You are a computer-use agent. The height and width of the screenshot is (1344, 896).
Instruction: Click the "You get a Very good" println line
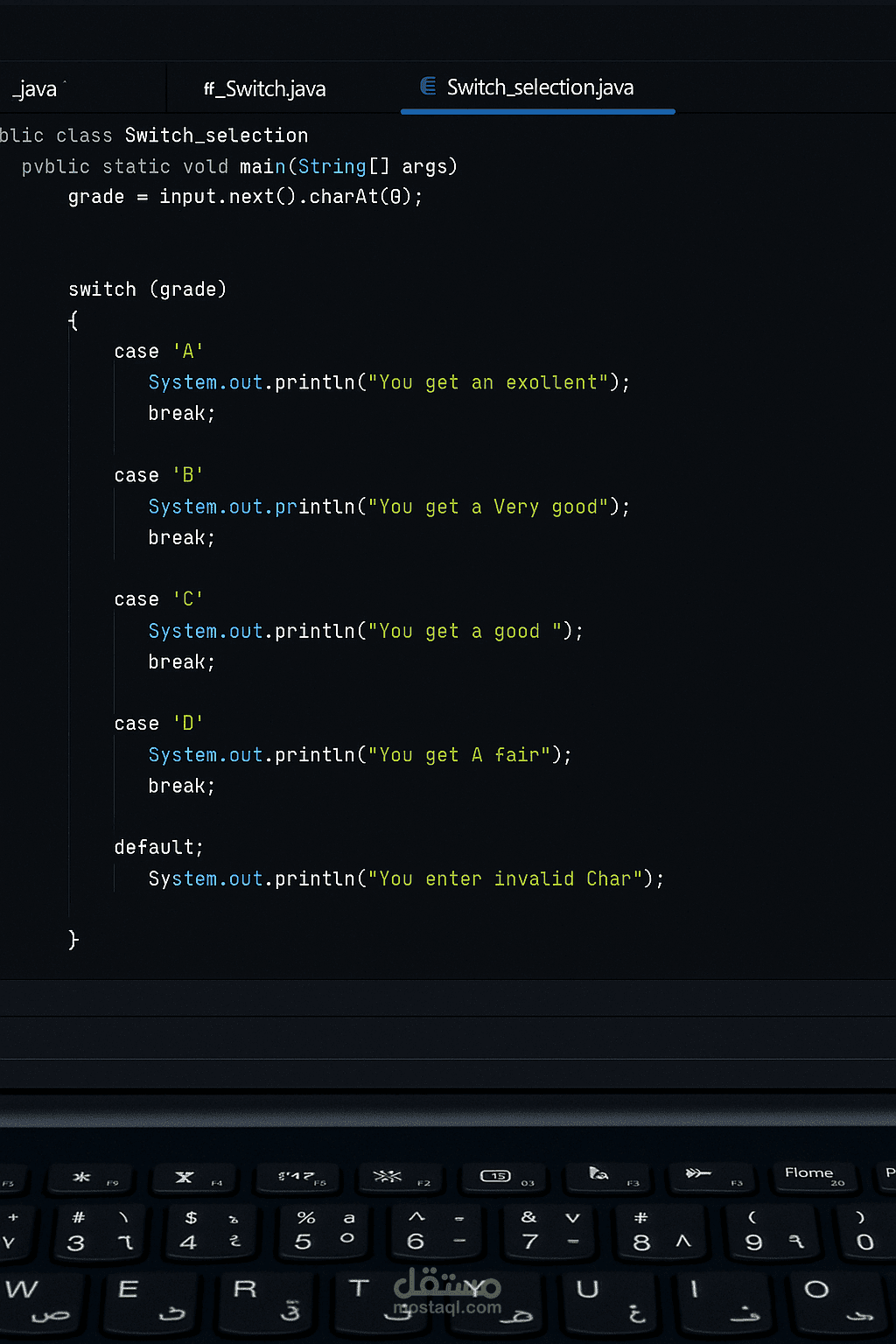(x=388, y=507)
